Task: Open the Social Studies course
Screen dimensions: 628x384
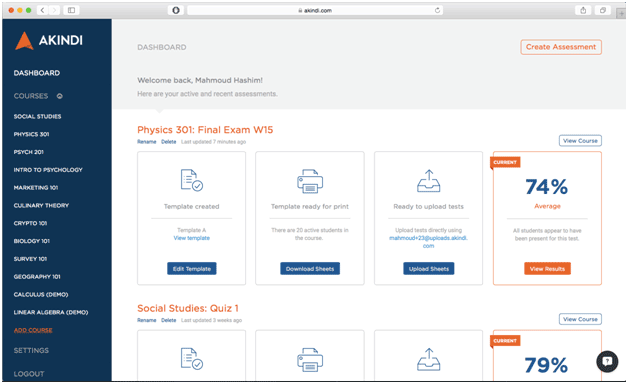Action: click(38, 117)
